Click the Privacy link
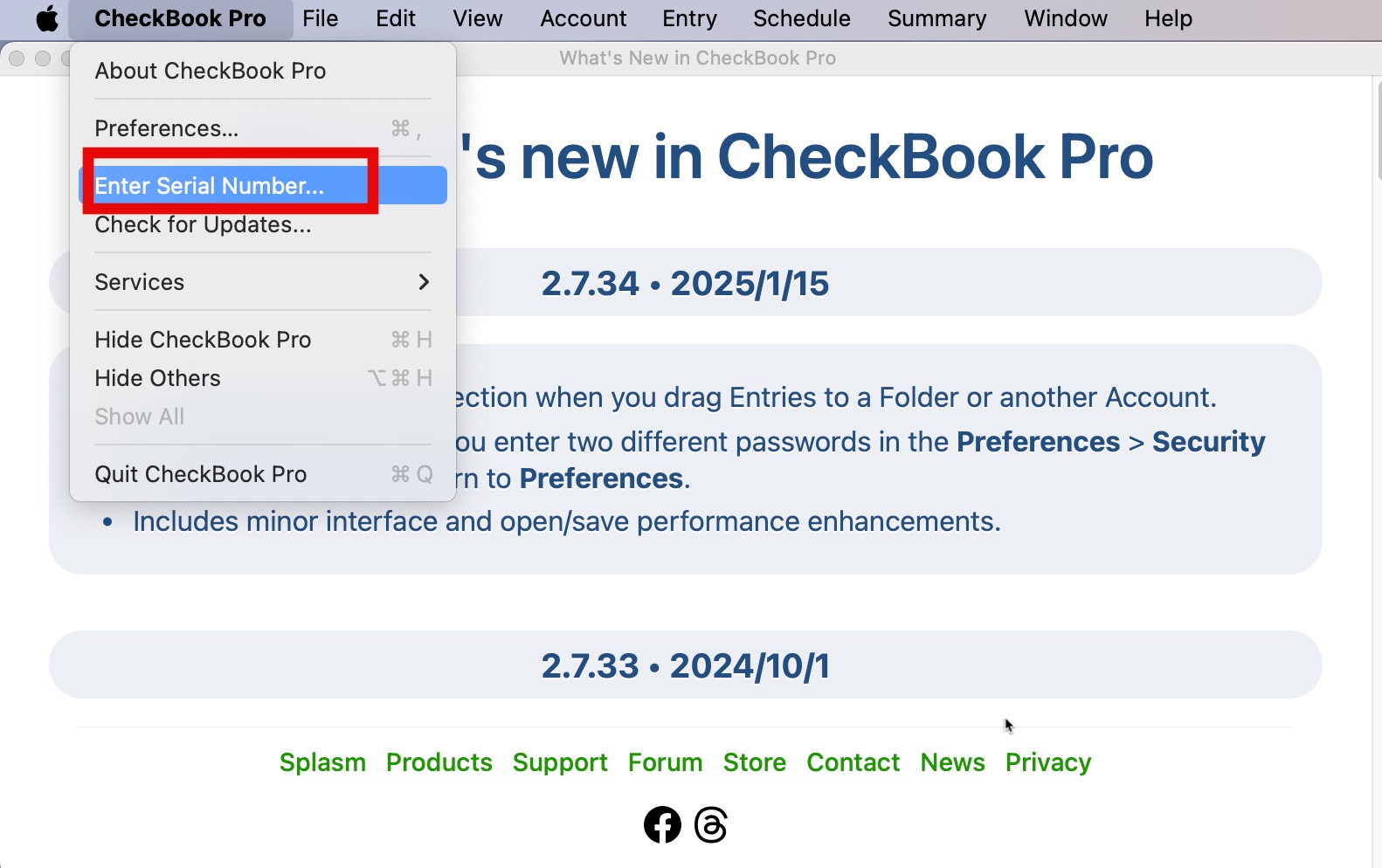The image size is (1382, 868). [x=1047, y=762]
